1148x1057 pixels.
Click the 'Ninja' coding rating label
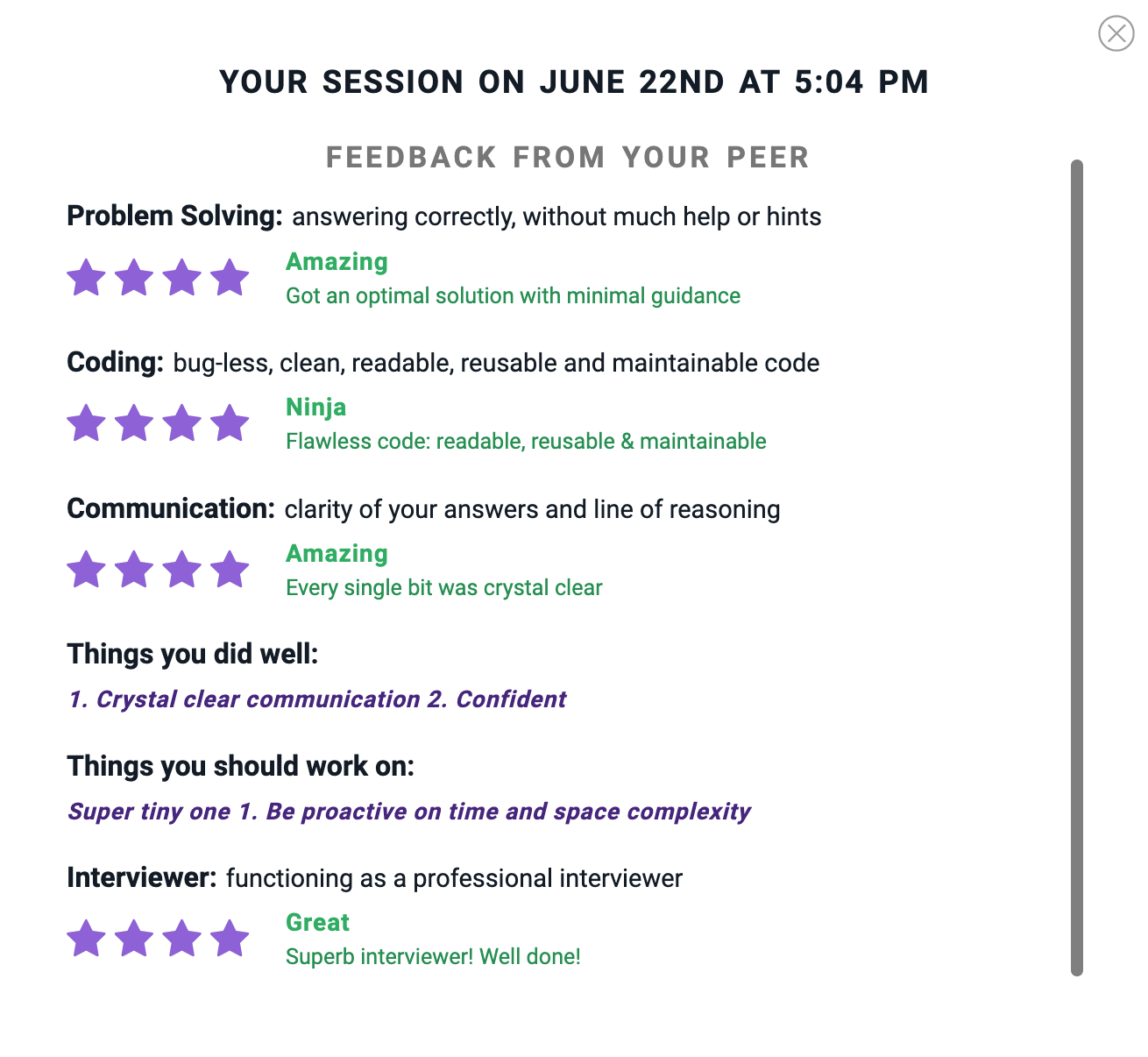click(x=316, y=408)
